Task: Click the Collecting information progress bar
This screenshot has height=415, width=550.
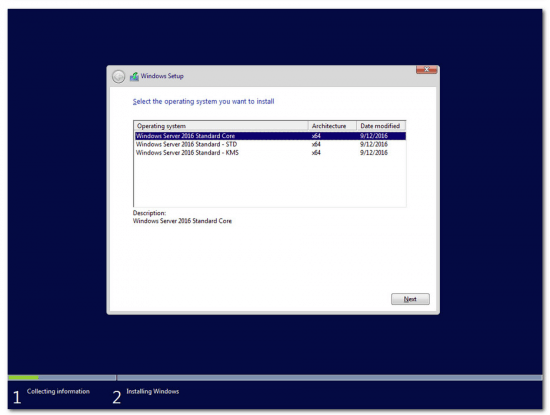Action: 62,378
